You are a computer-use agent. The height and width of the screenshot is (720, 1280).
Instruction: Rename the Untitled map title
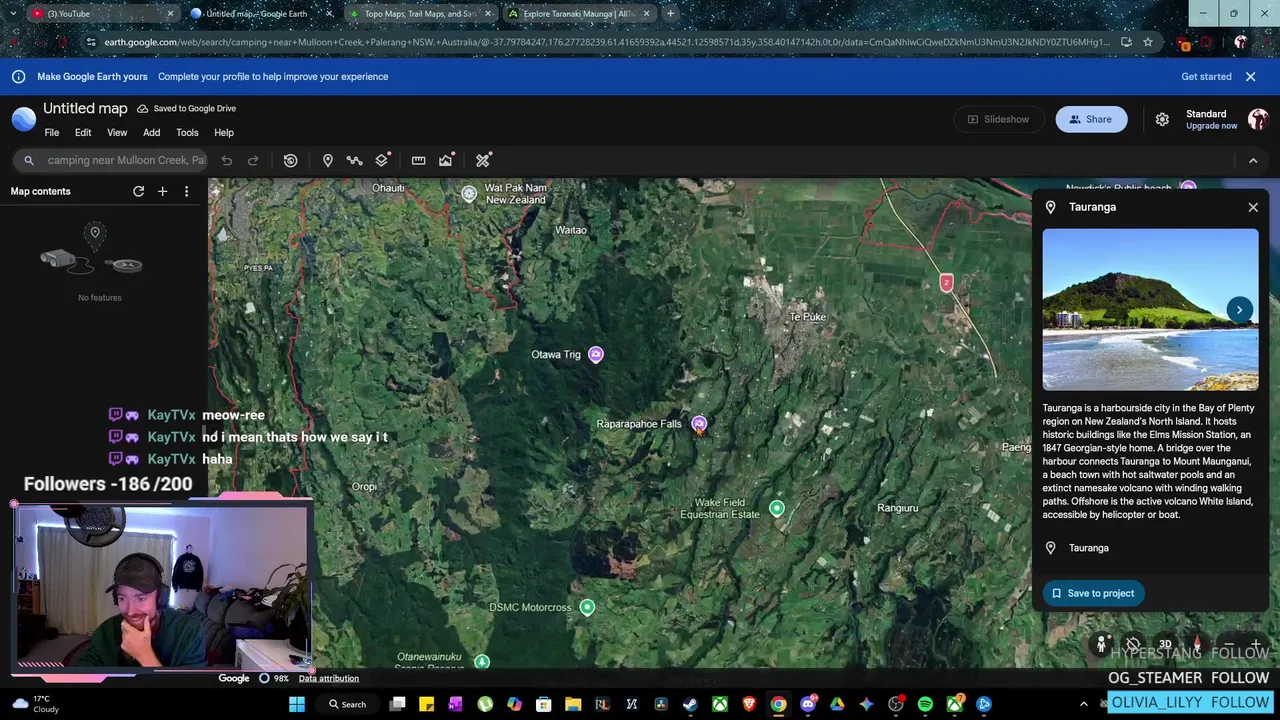pyautogui.click(x=85, y=108)
